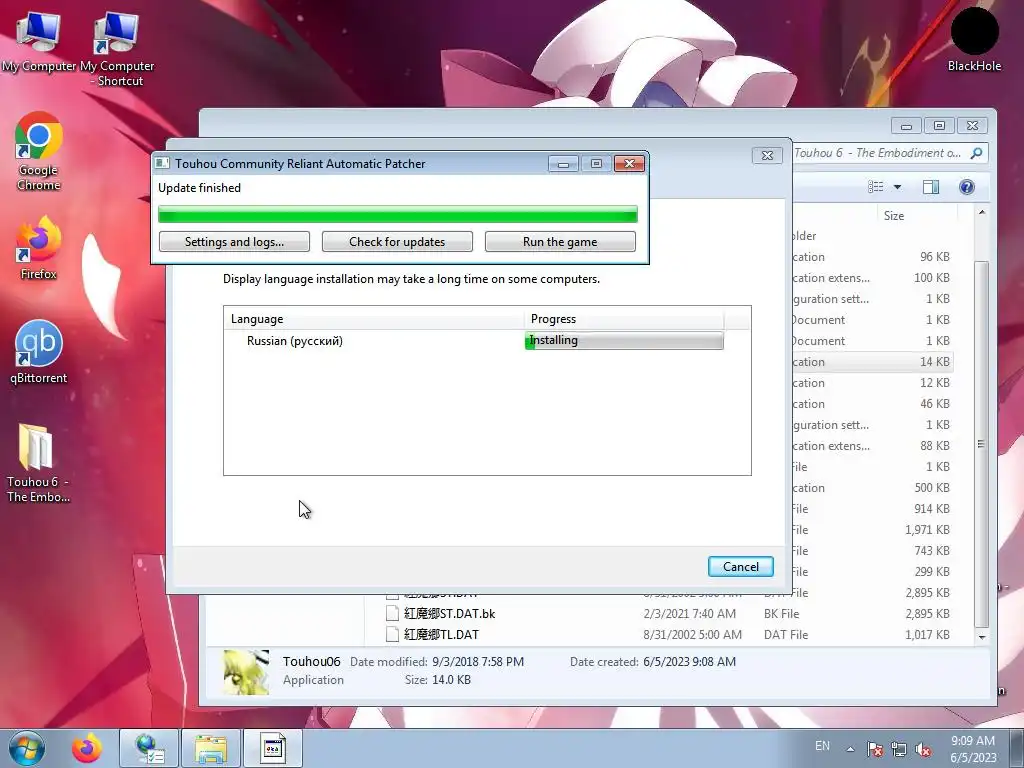Open Windows Explorer taskbar button
The height and width of the screenshot is (768, 1024).
(x=211, y=748)
